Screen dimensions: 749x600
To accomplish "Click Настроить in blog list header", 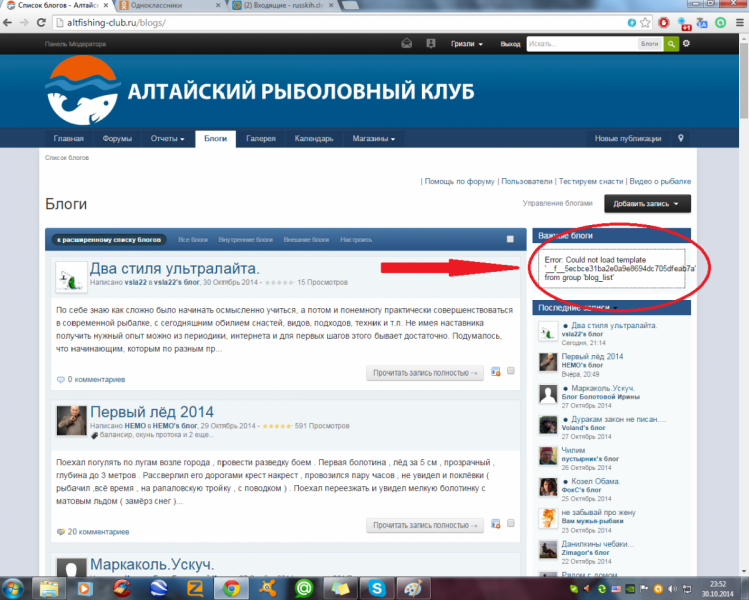I will 356,239.
